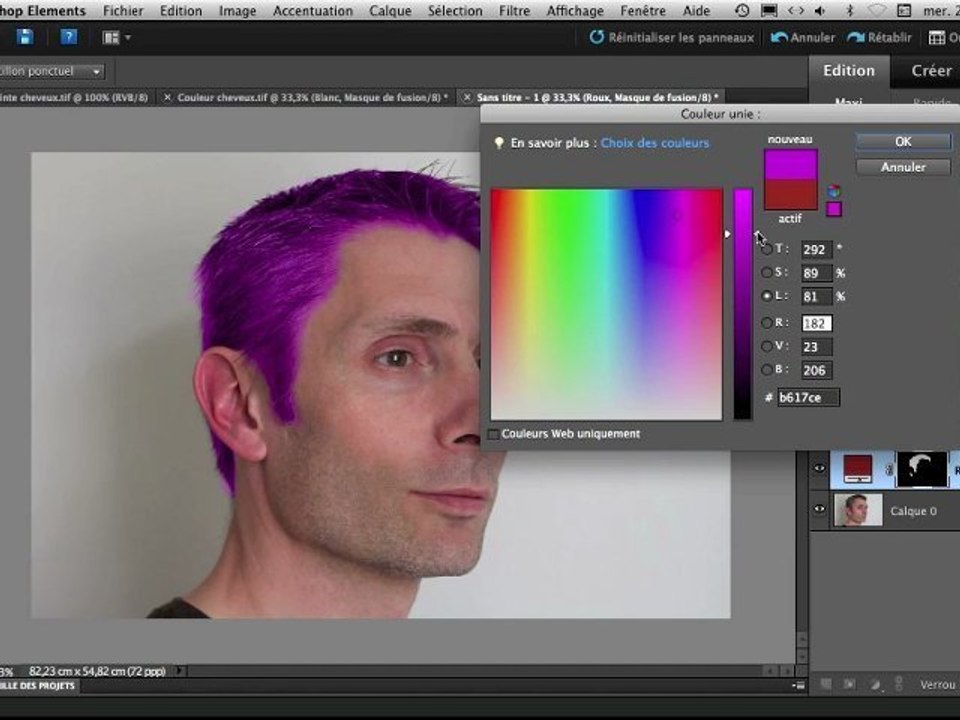Open the Fichier menu
Viewport: 960px width, 720px height.
pos(123,11)
